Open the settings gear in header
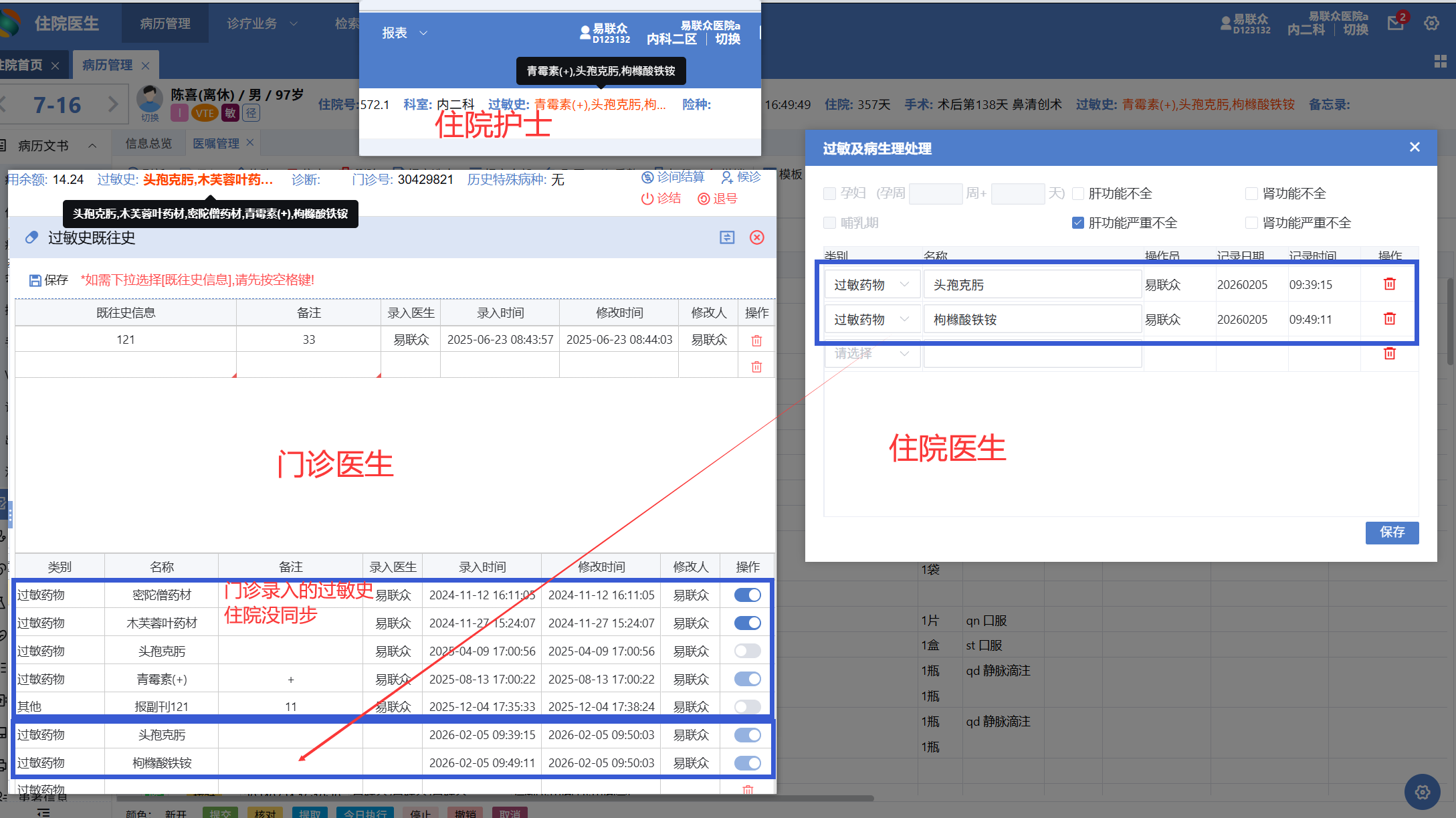Screen dimensions: 1456x818 click(x=1431, y=23)
